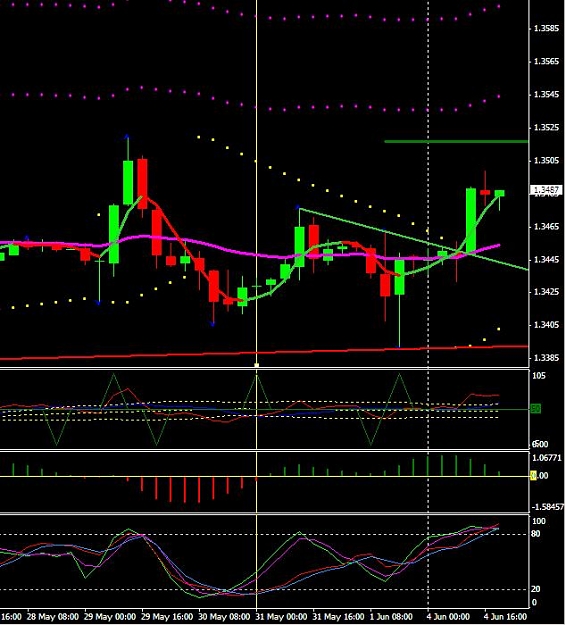
Task: Click the 105 indicator scale value
Action: point(539,376)
